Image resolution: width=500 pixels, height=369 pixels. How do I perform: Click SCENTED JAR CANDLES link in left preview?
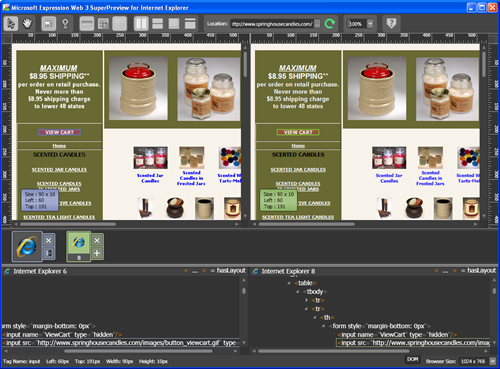pos(59,170)
